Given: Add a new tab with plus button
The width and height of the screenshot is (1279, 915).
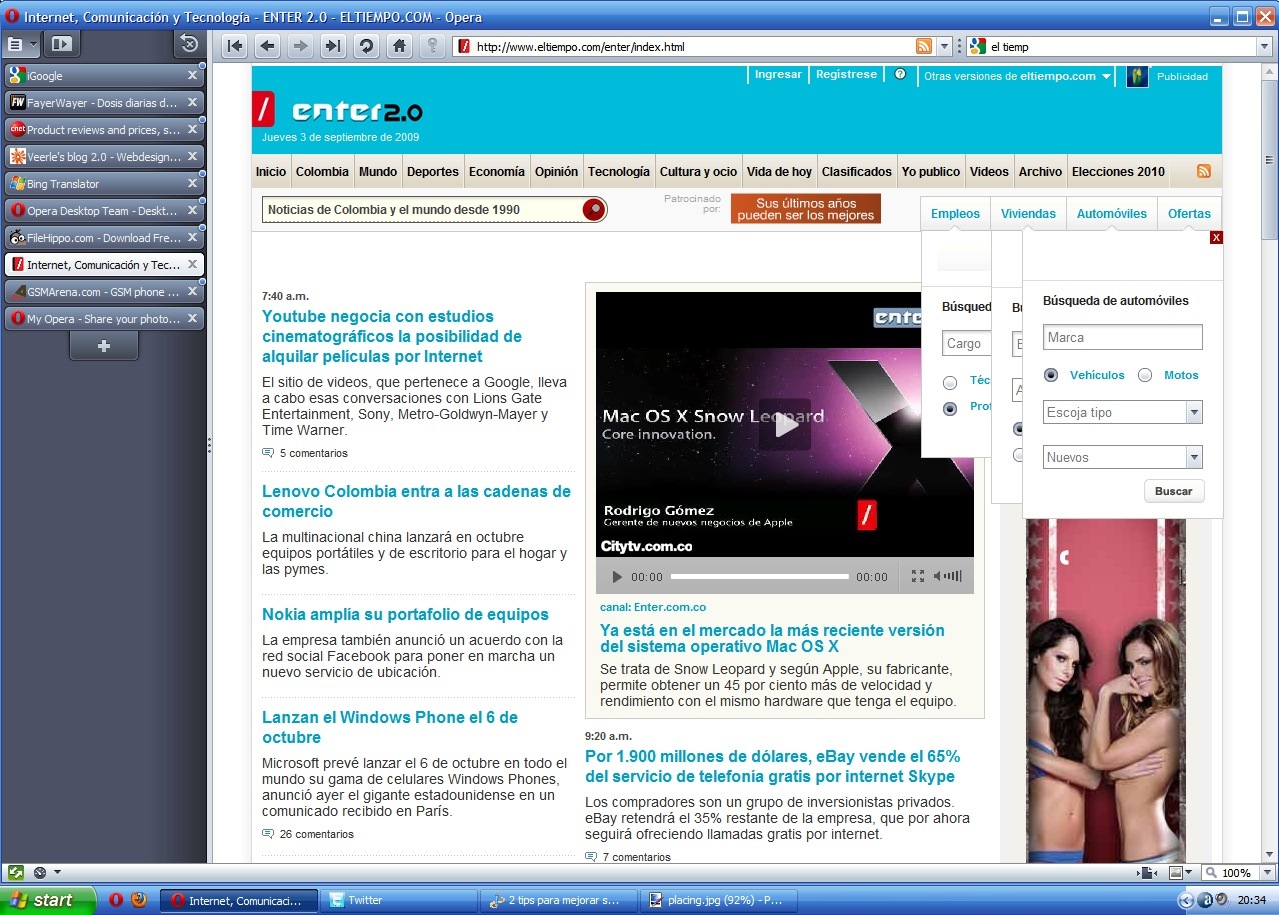Looking at the screenshot, I should 104,346.
